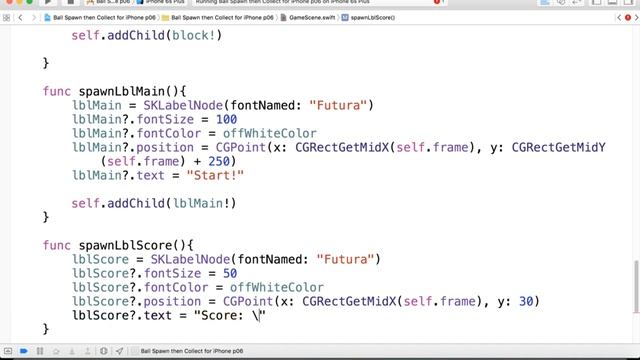Open the spawnLblScore() method breadcrumb
Image resolution: width=640 pixels, height=360 pixels.
[368, 18]
